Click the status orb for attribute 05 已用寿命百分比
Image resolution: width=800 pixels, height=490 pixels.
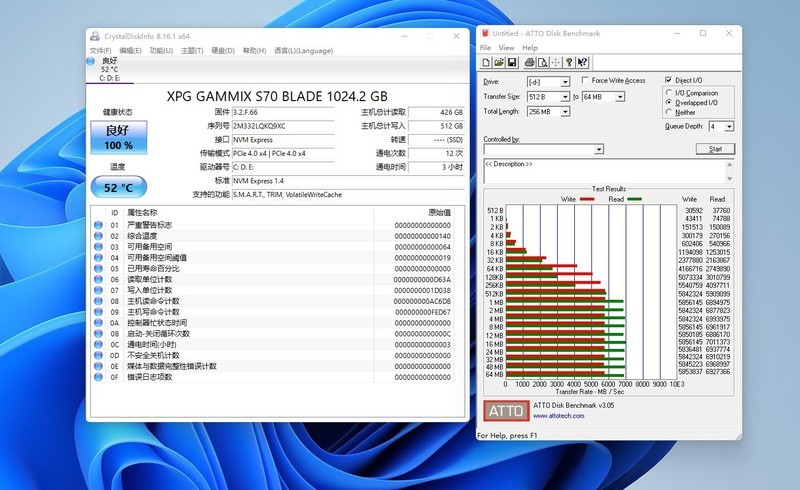tap(98, 268)
